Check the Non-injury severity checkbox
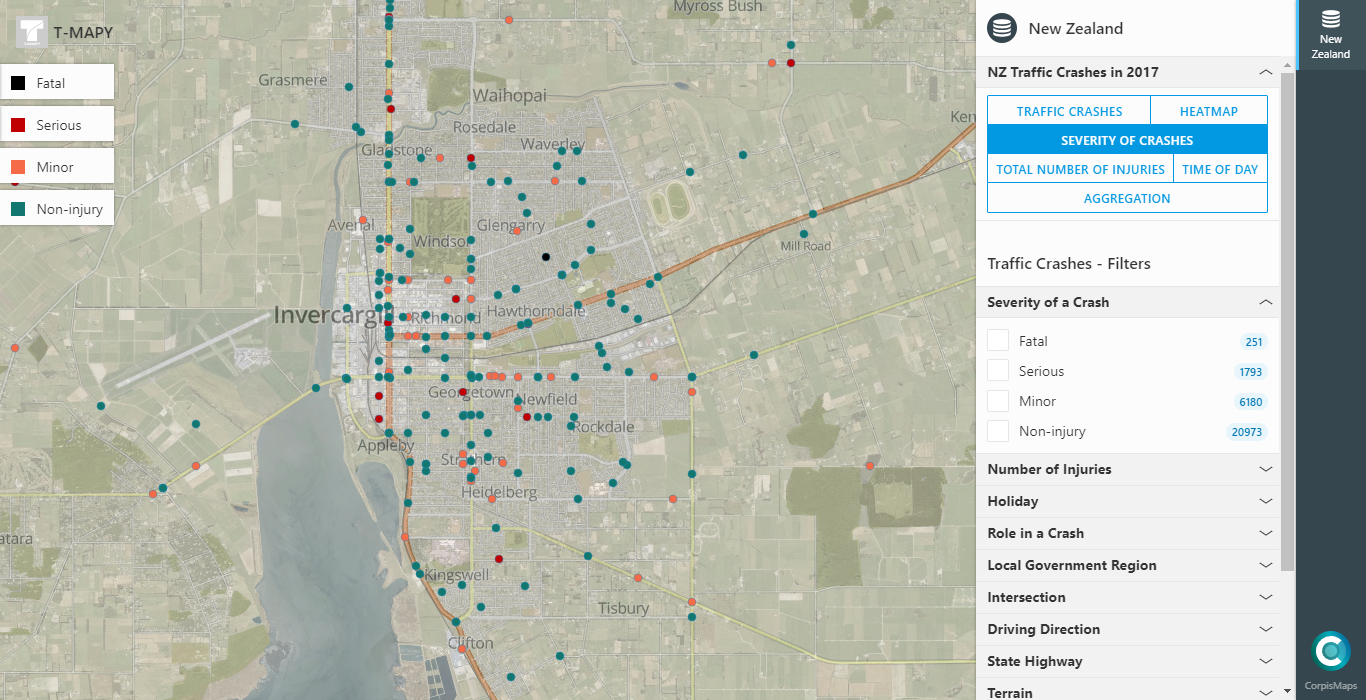Image resolution: width=1366 pixels, height=700 pixels. tap(998, 431)
